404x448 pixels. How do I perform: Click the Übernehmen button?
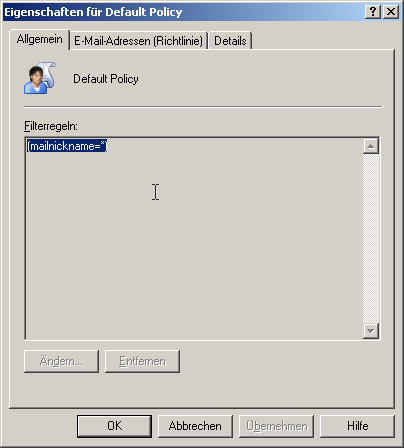click(x=276, y=426)
